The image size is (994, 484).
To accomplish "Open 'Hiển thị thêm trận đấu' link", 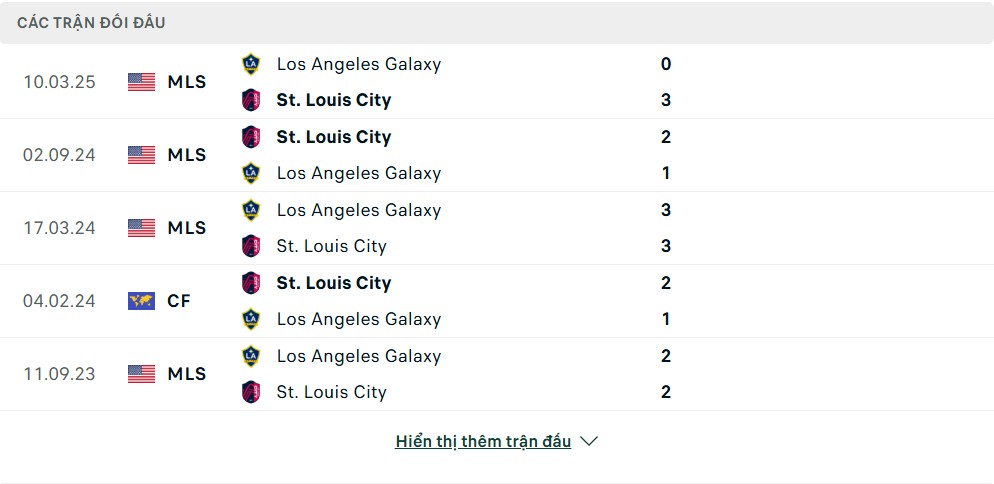I will pyautogui.click(x=483, y=441).
